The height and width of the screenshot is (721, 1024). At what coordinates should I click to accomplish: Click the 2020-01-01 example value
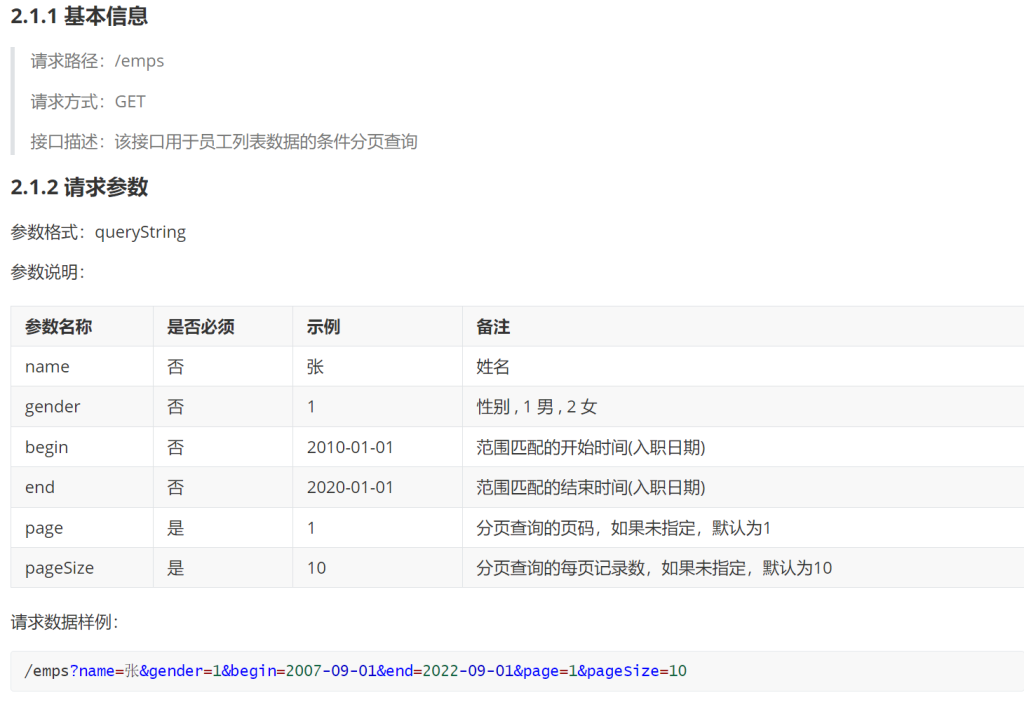tap(350, 487)
